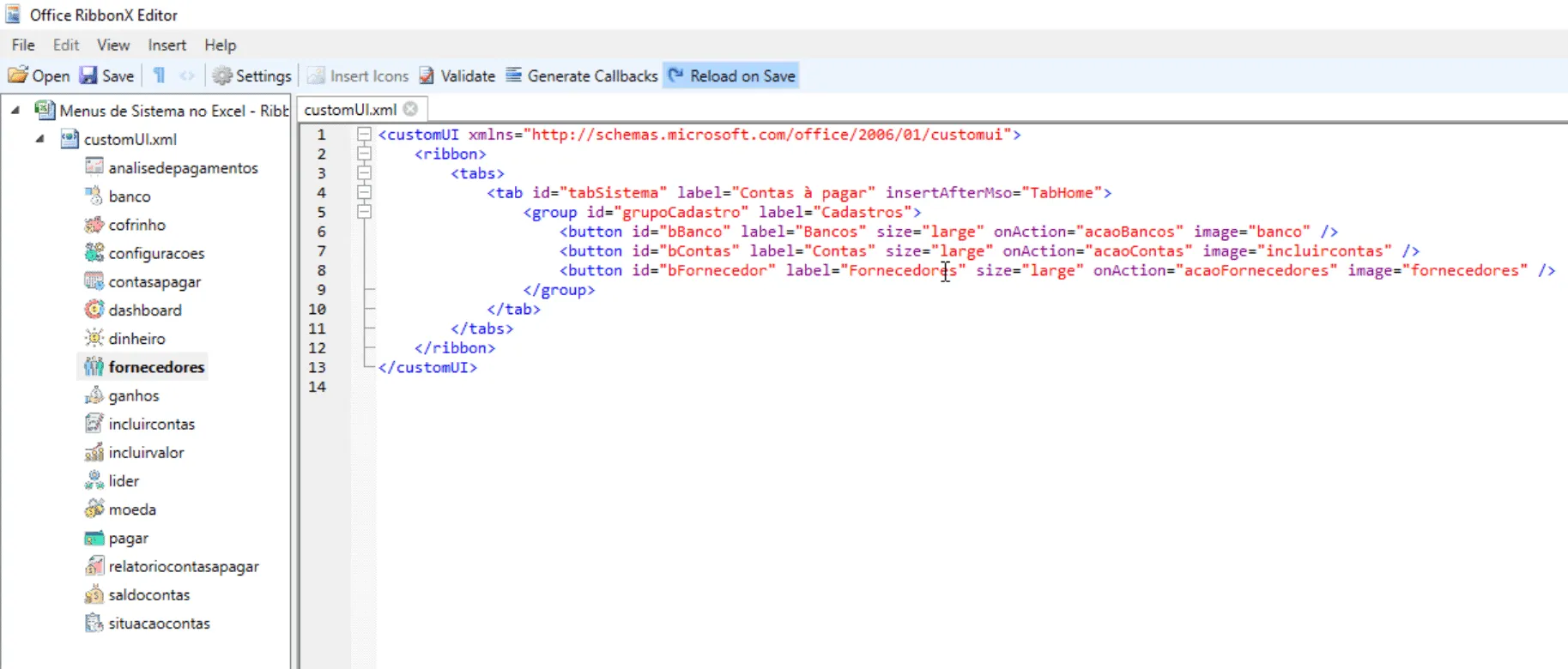Select the saldocontas icon item
Viewport: 1568px width, 669px height.
[136, 595]
